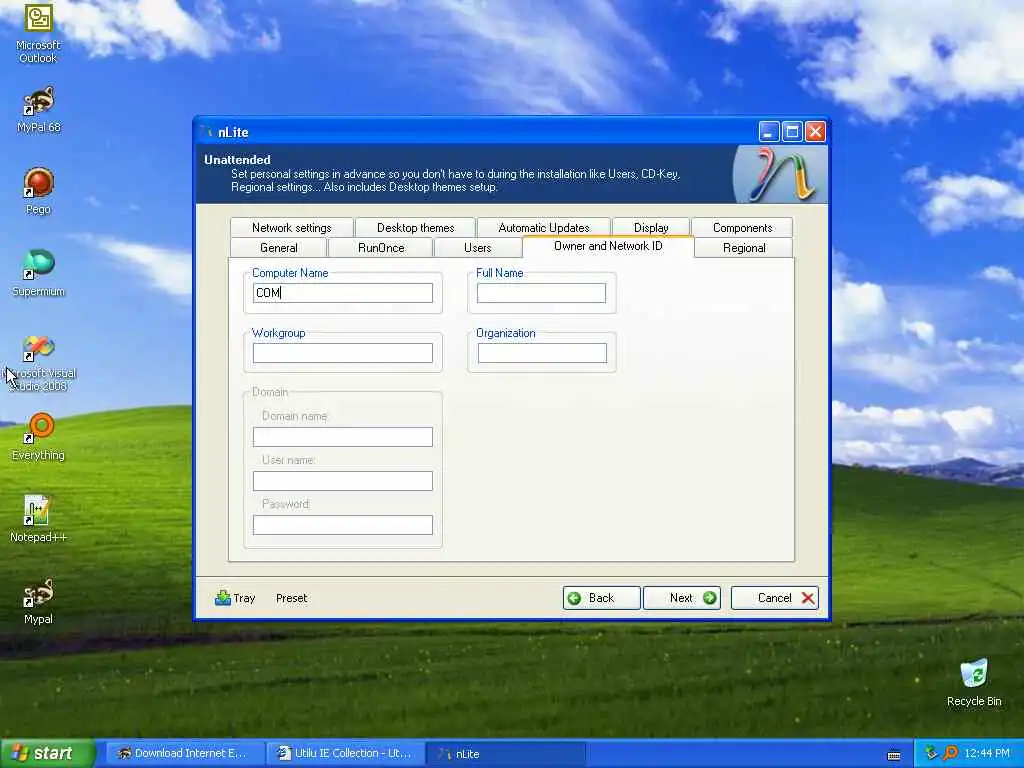Click the domain Password field
This screenshot has height=768, width=1024.
coord(343,524)
